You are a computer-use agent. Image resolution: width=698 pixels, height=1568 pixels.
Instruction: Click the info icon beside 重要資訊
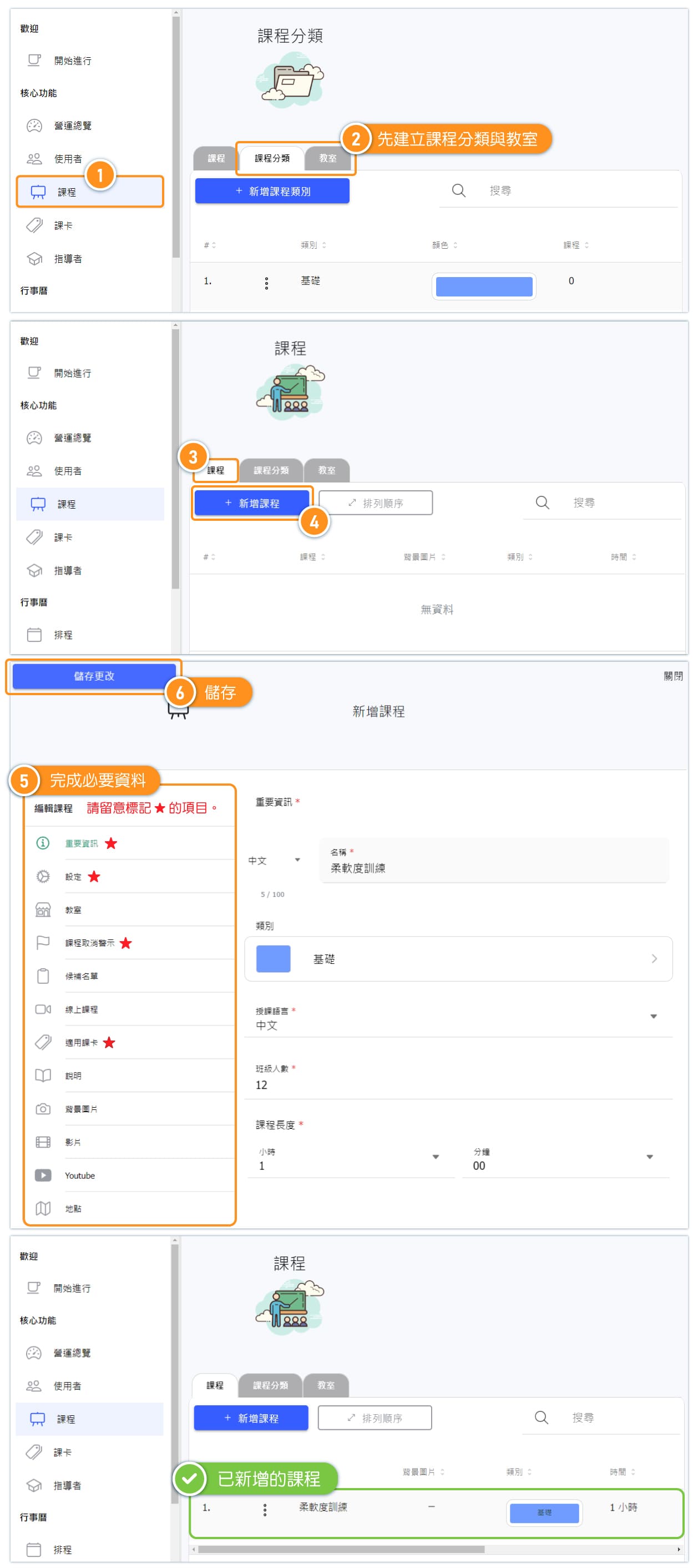coord(43,843)
